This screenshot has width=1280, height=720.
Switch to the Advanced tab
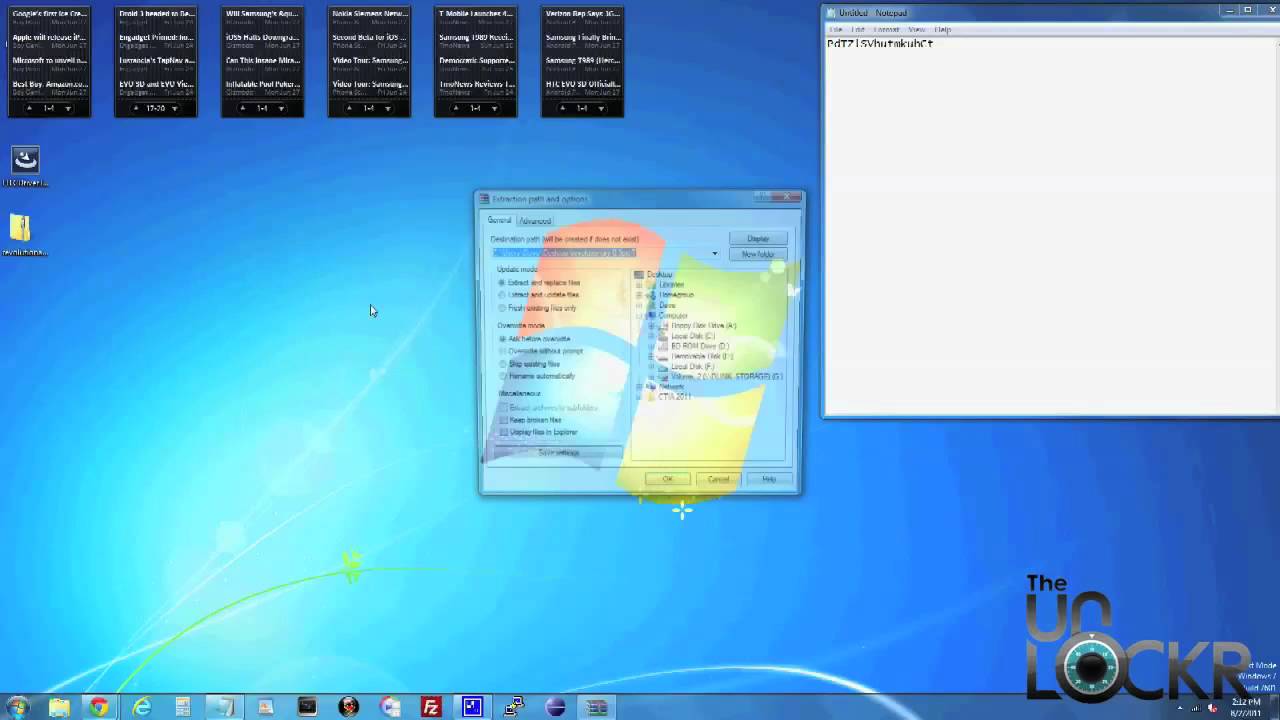pos(535,221)
